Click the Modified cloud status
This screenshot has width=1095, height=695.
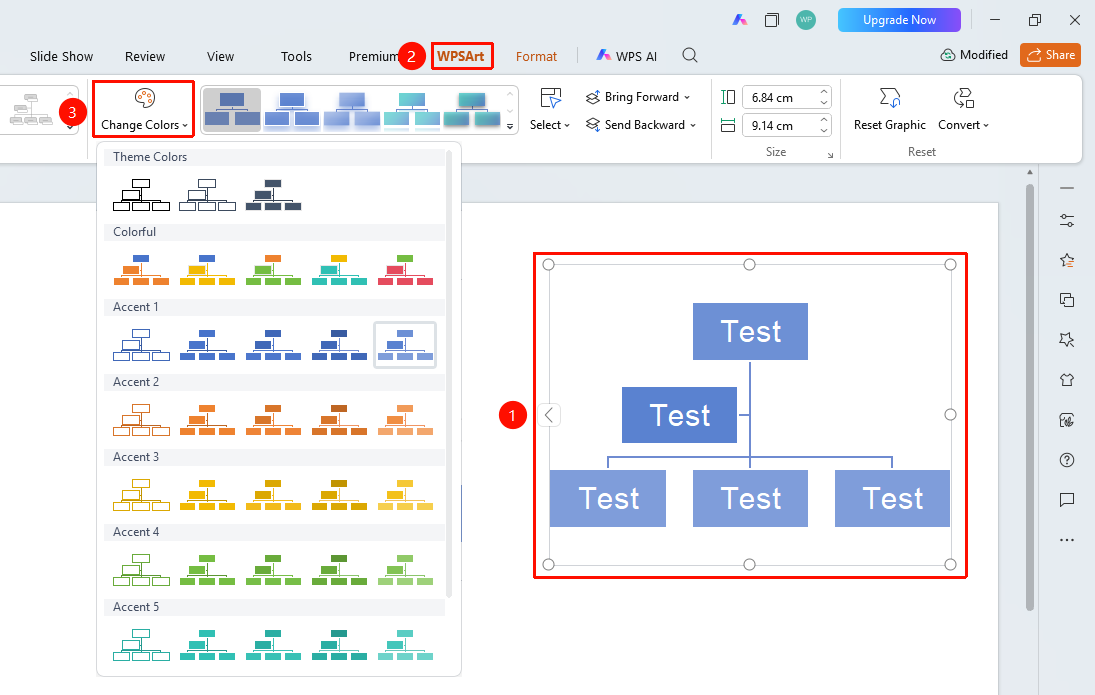(974, 54)
